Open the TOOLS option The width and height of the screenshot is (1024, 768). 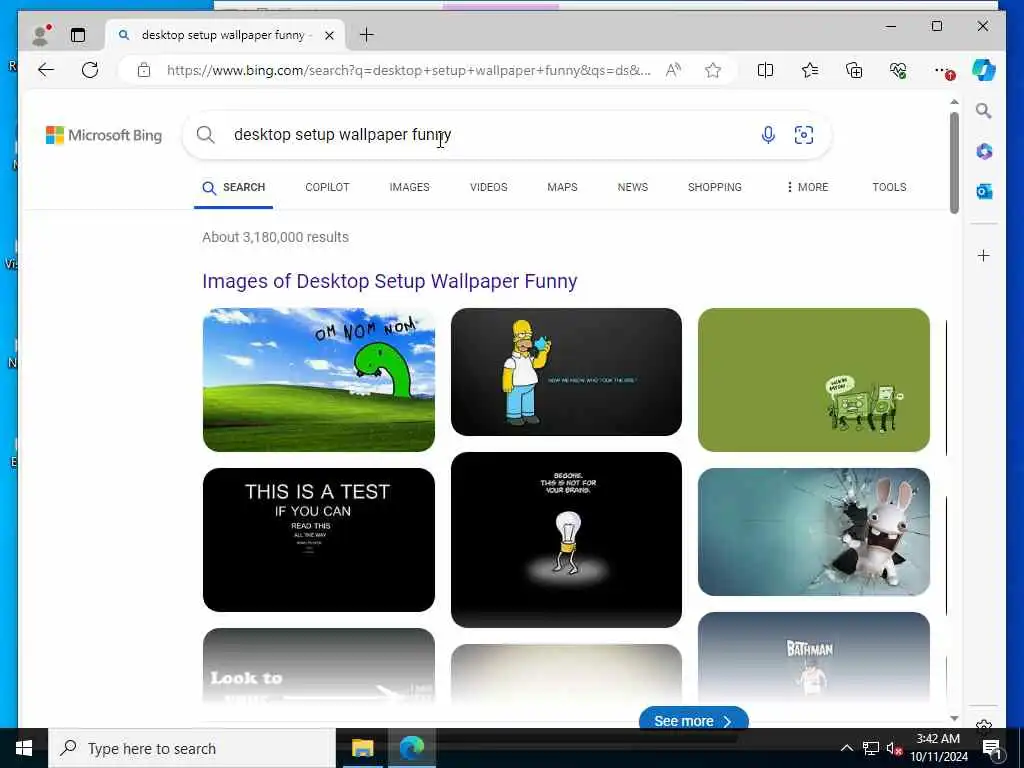889,187
